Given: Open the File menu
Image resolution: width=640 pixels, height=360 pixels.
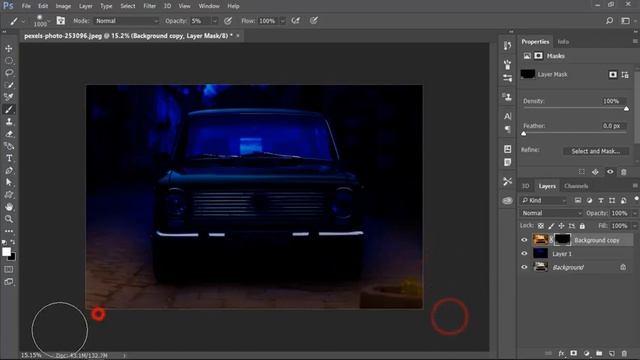Looking at the screenshot, I should (26, 6).
